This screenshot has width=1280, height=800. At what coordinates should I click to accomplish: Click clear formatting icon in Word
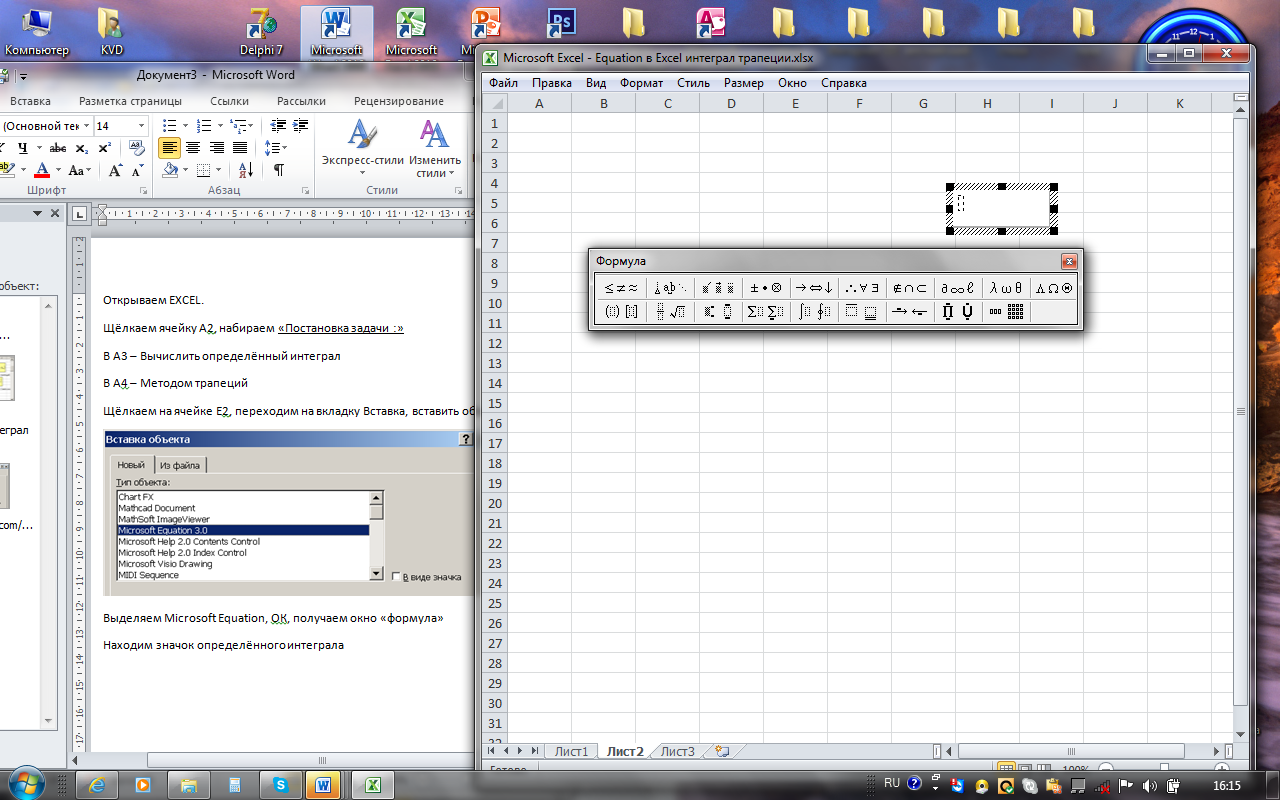point(137,148)
